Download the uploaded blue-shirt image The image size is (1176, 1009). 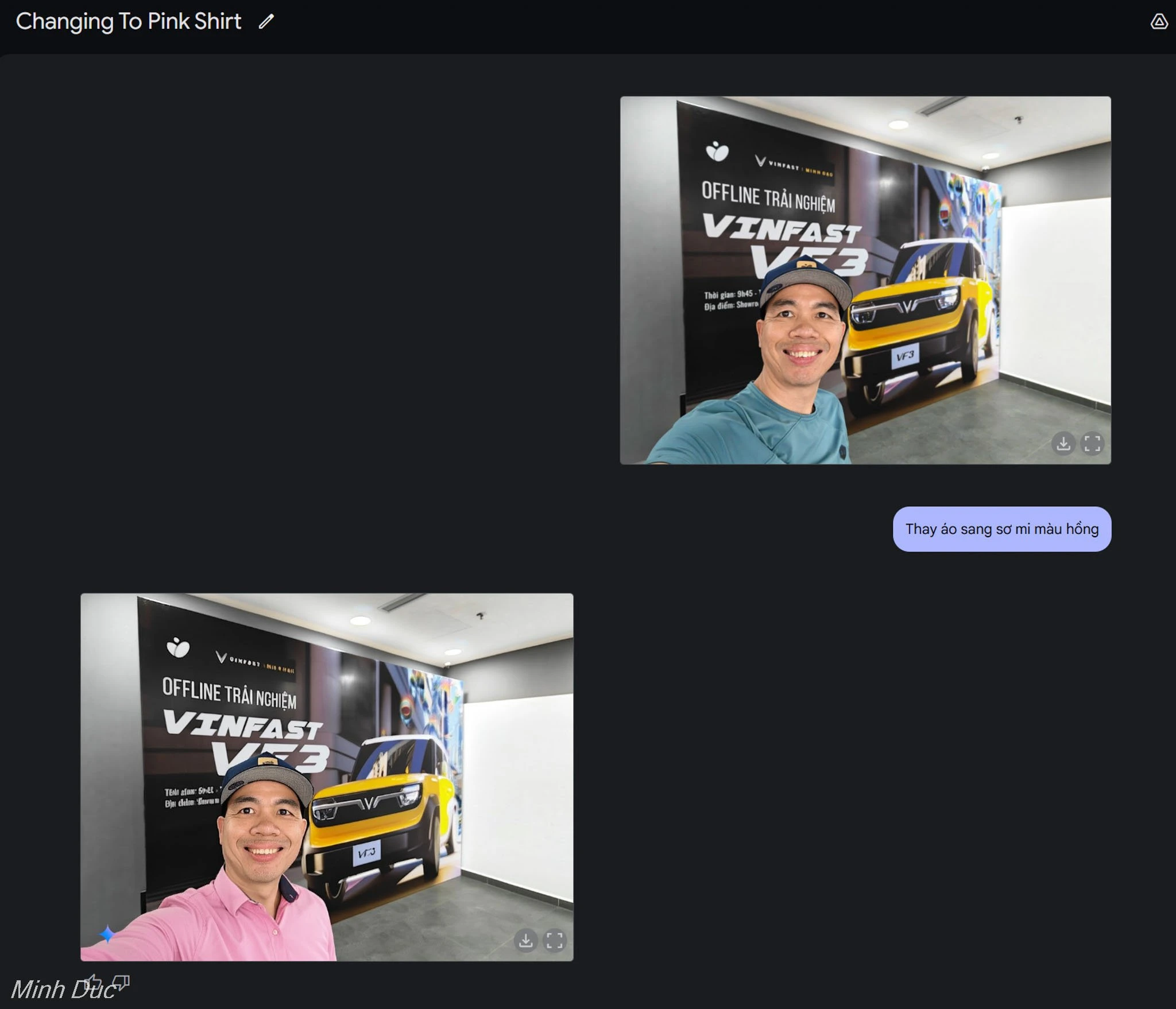pyautogui.click(x=1063, y=443)
